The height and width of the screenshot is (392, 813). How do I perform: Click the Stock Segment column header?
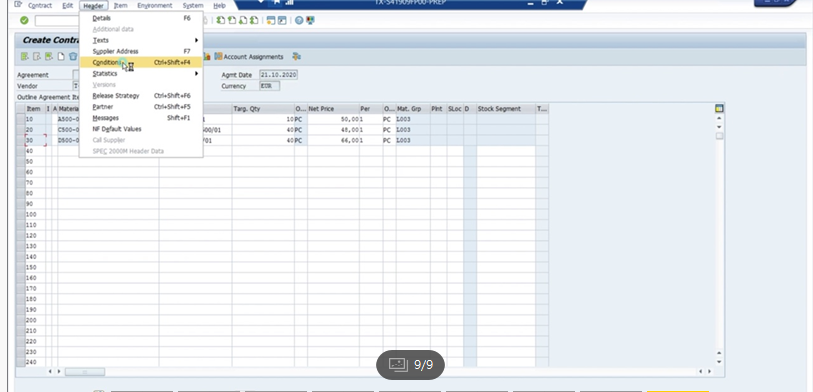(506, 109)
